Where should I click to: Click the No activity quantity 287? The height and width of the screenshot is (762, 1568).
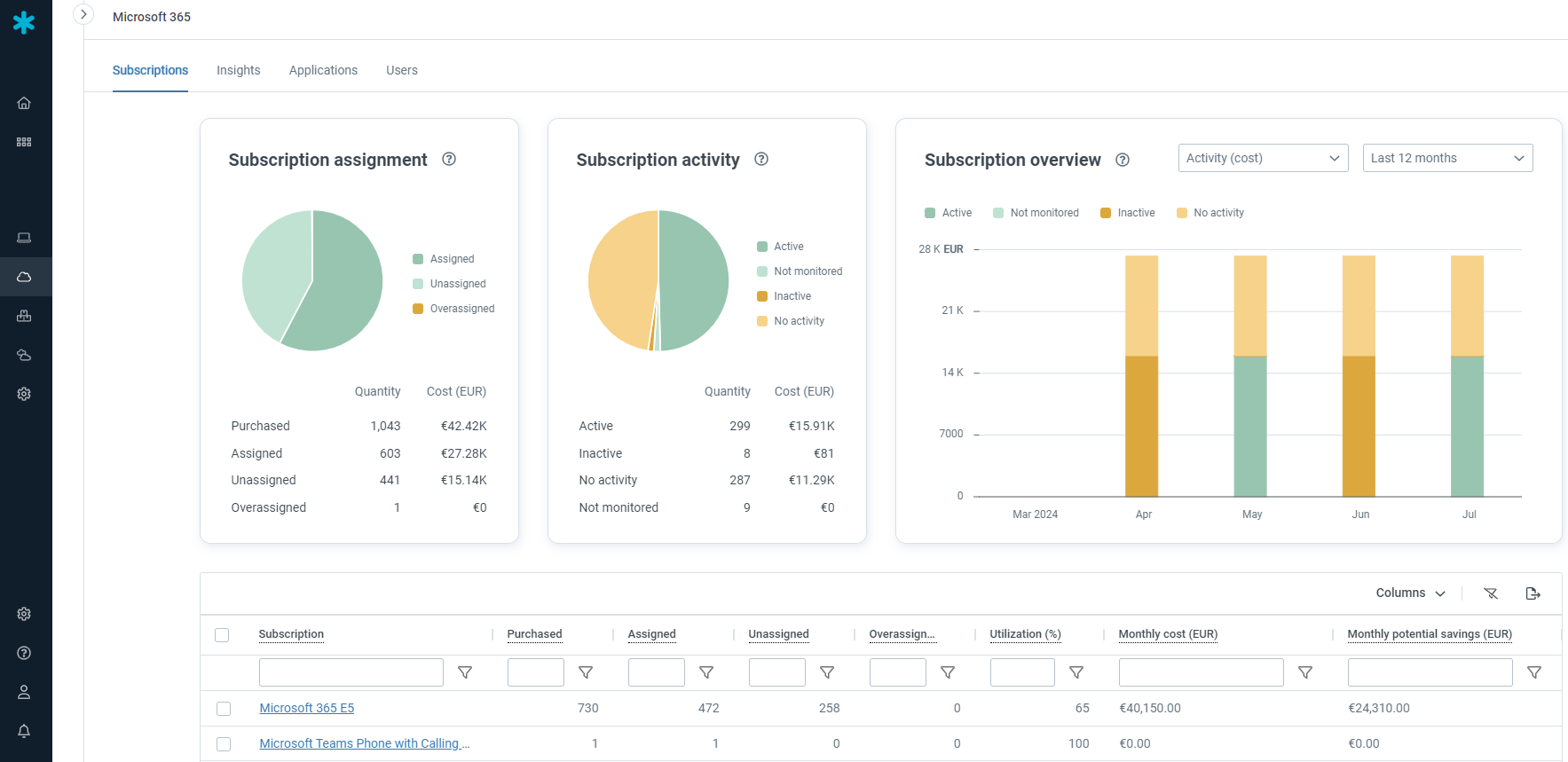pos(740,480)
